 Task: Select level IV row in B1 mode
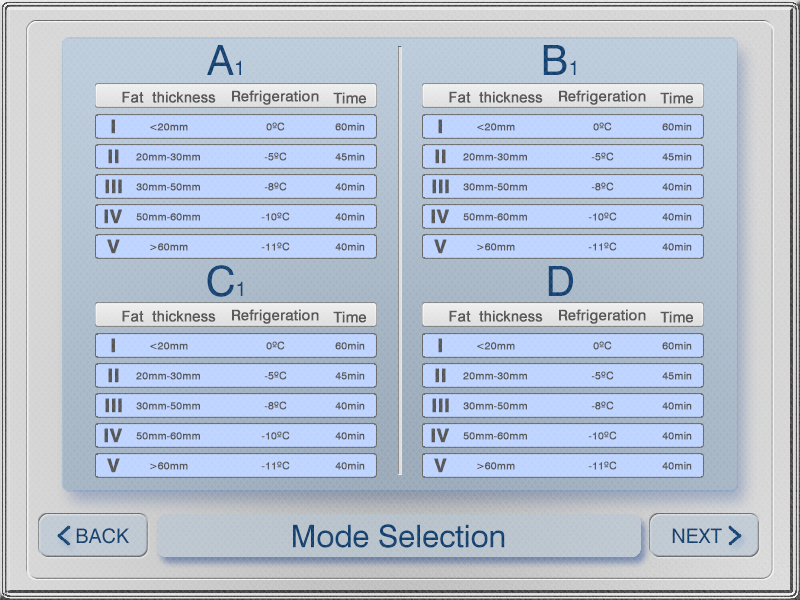562,217
